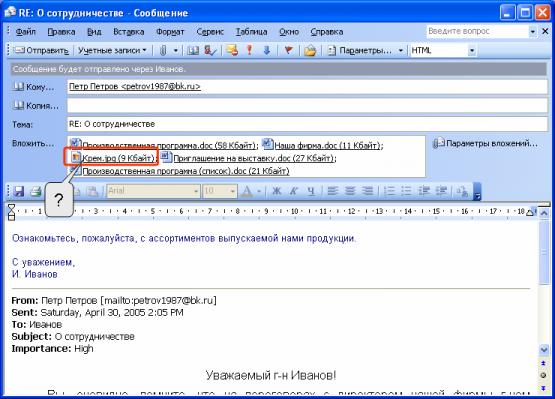
Task: Click the down arrow of vertical scrollbar
Action: click(544, 350)
